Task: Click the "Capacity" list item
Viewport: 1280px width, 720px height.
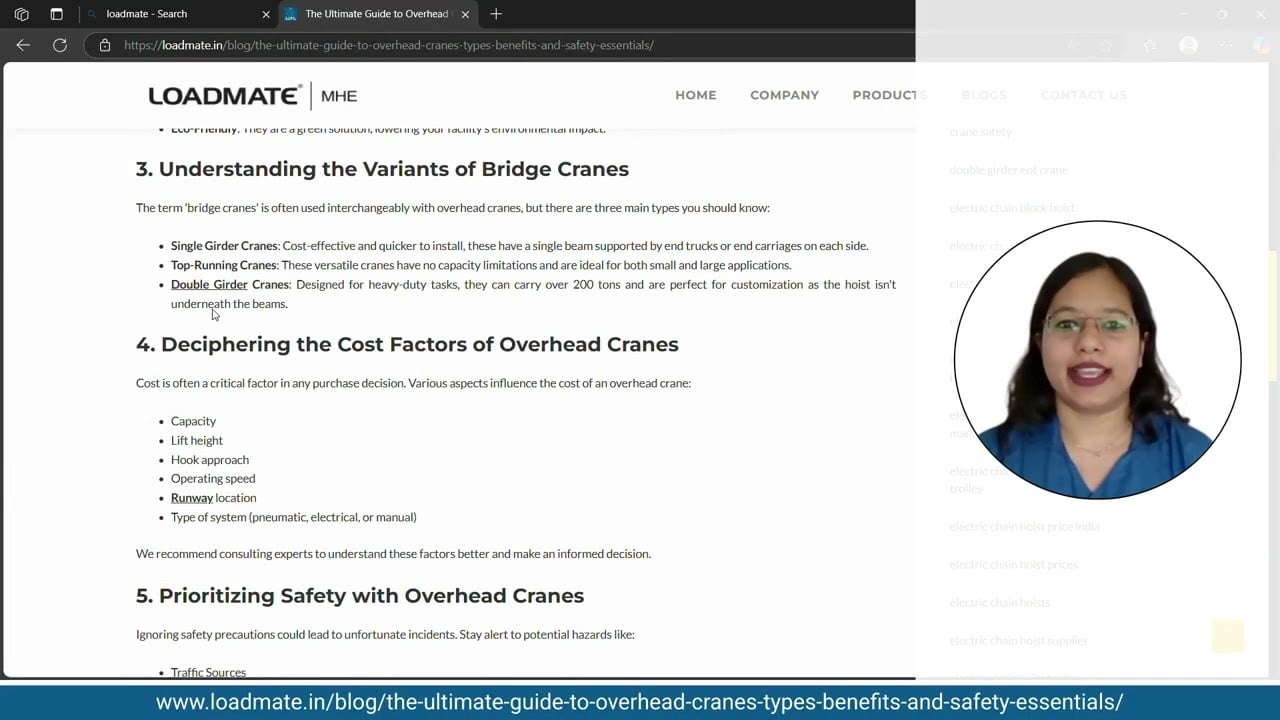Action: coord(193,422)
